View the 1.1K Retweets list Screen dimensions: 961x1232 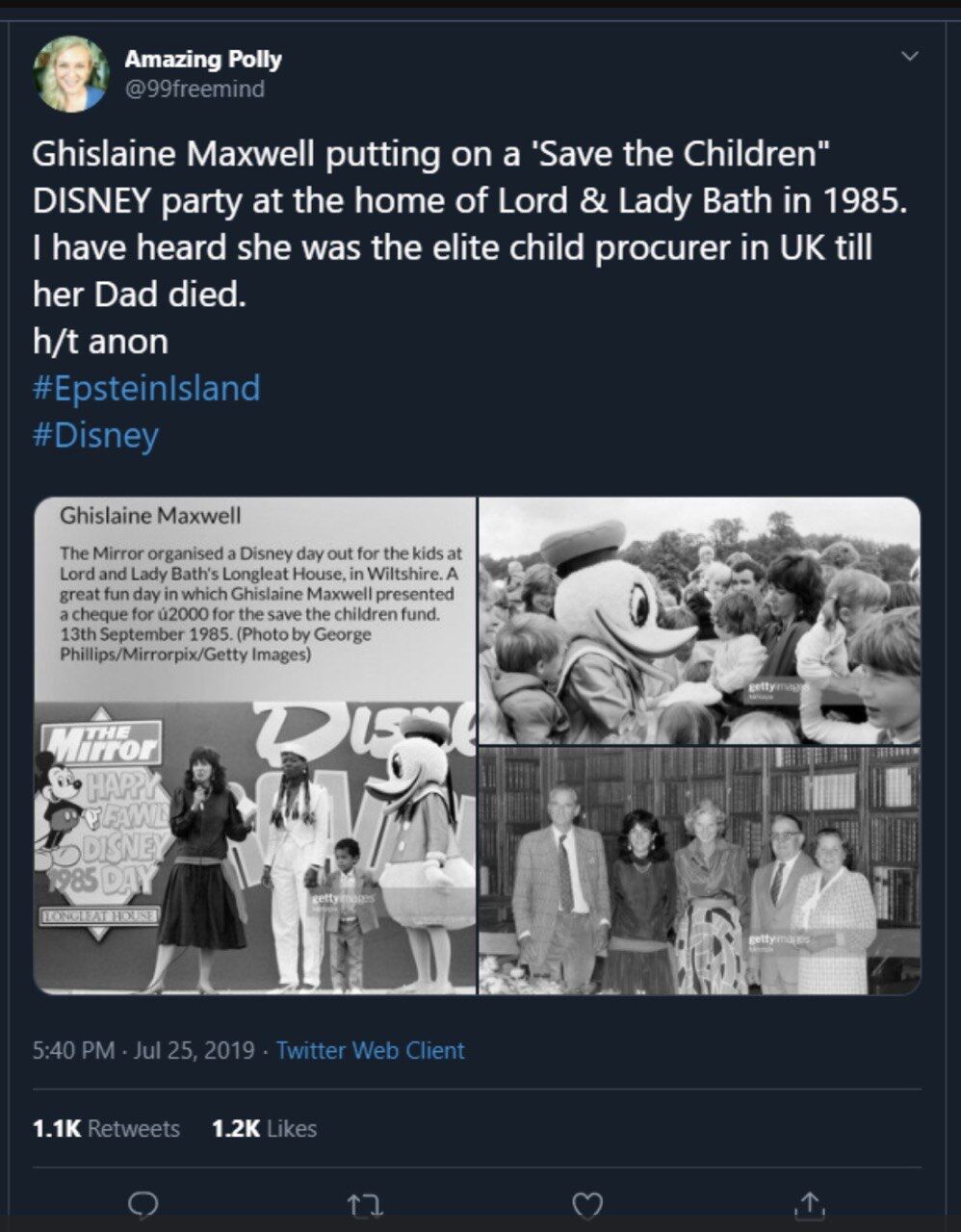point(106,1128)
